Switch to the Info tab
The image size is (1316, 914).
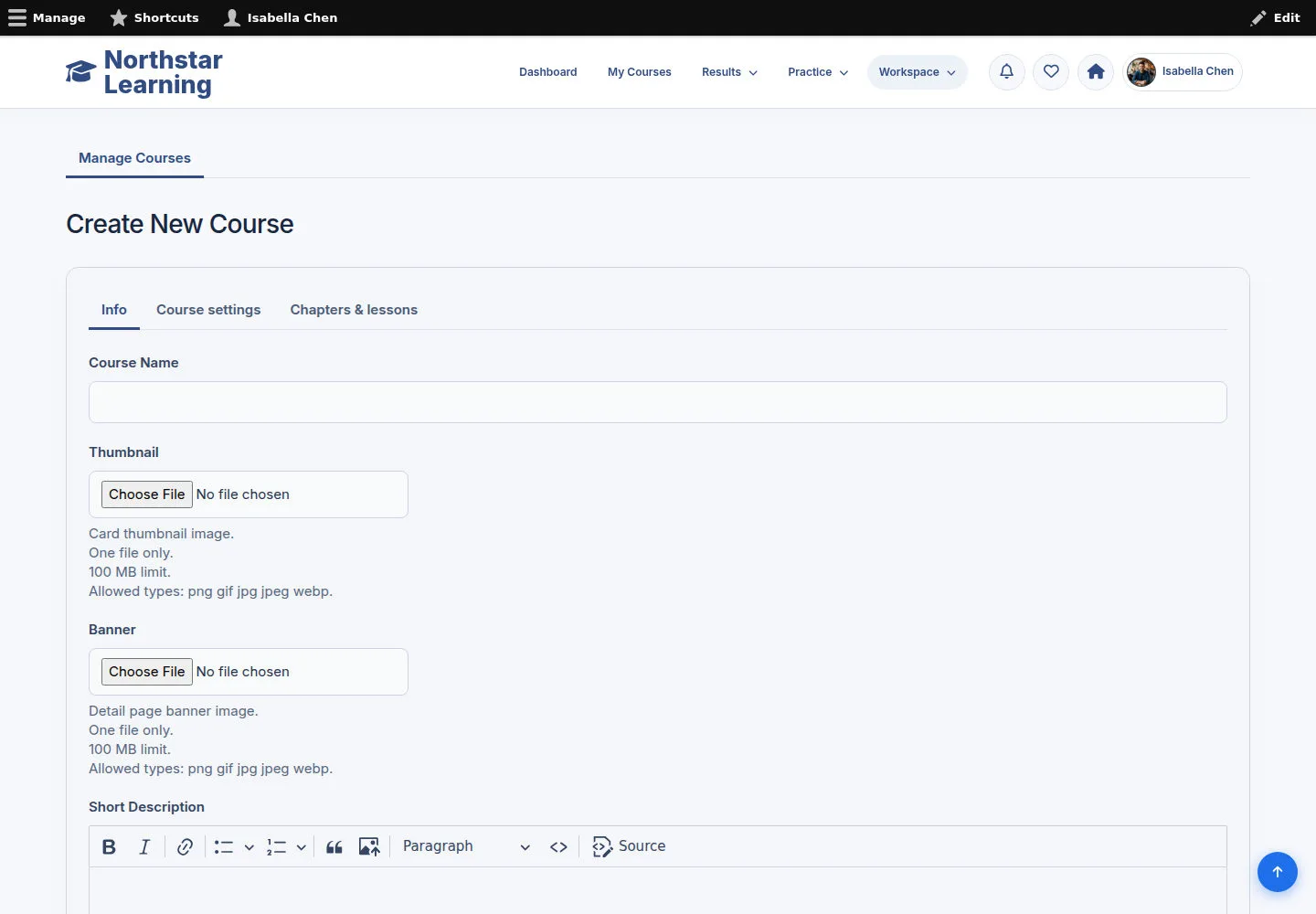(114, 310)
